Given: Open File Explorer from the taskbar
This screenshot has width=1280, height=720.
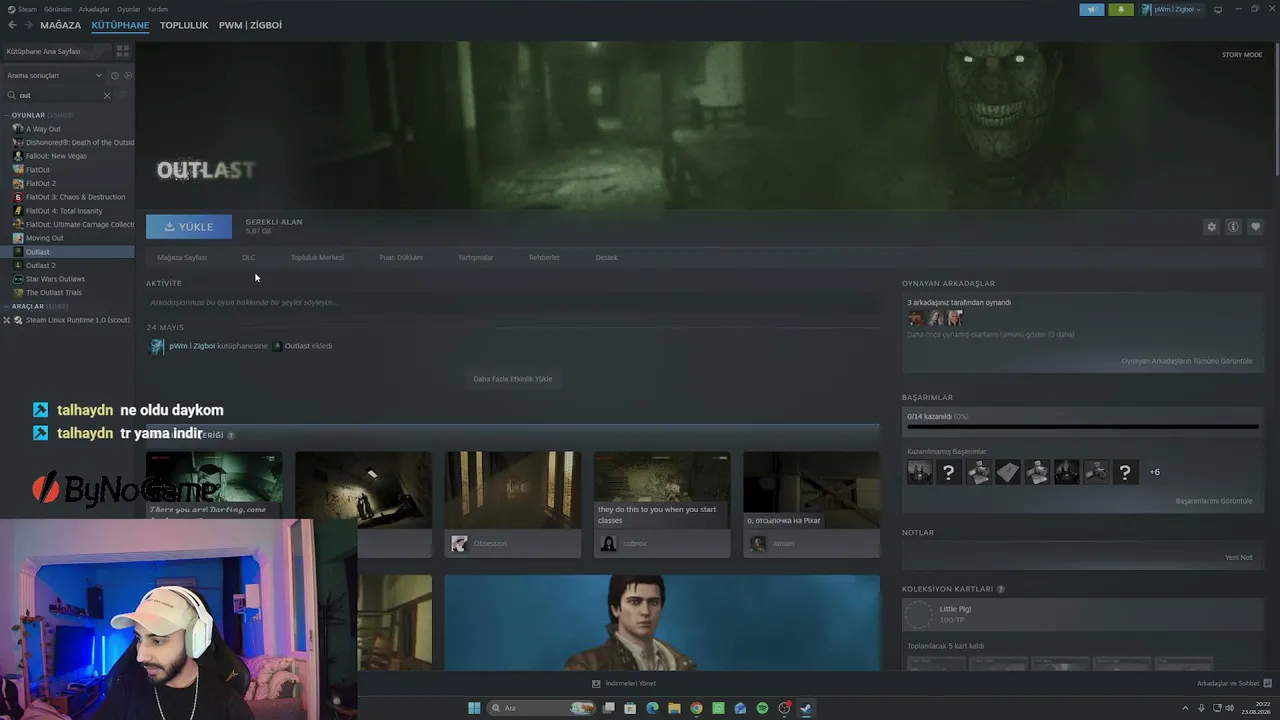Looking at the screenshot, I should coord(674,708).
